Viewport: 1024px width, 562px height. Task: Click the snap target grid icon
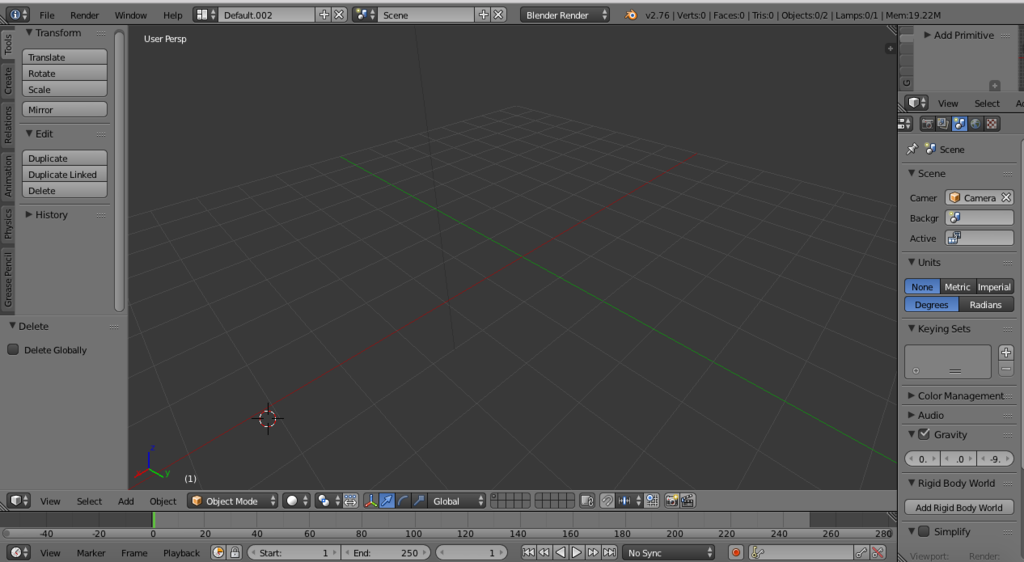(x=652, y=501)
